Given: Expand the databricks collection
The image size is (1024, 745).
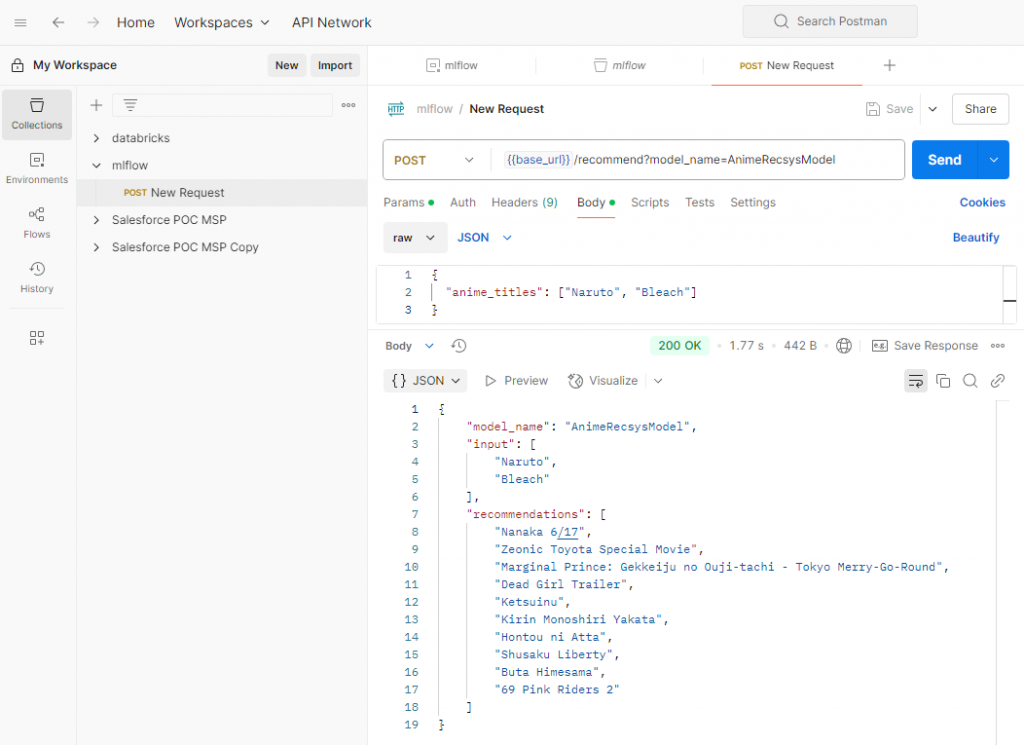Looking at the screenshot, I should (97, 138).
